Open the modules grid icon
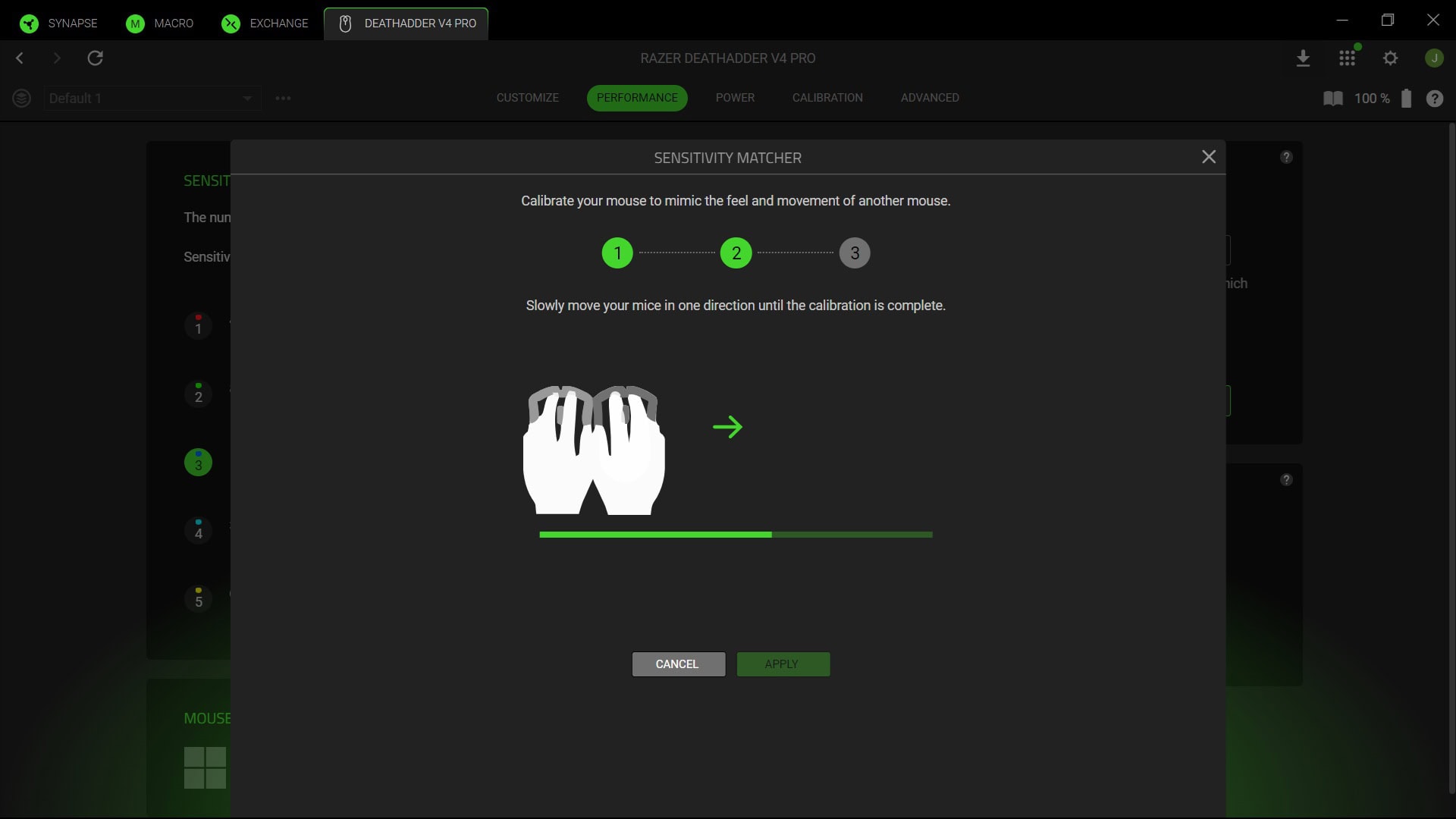 pyautogui.click(x=1347, y=58)
